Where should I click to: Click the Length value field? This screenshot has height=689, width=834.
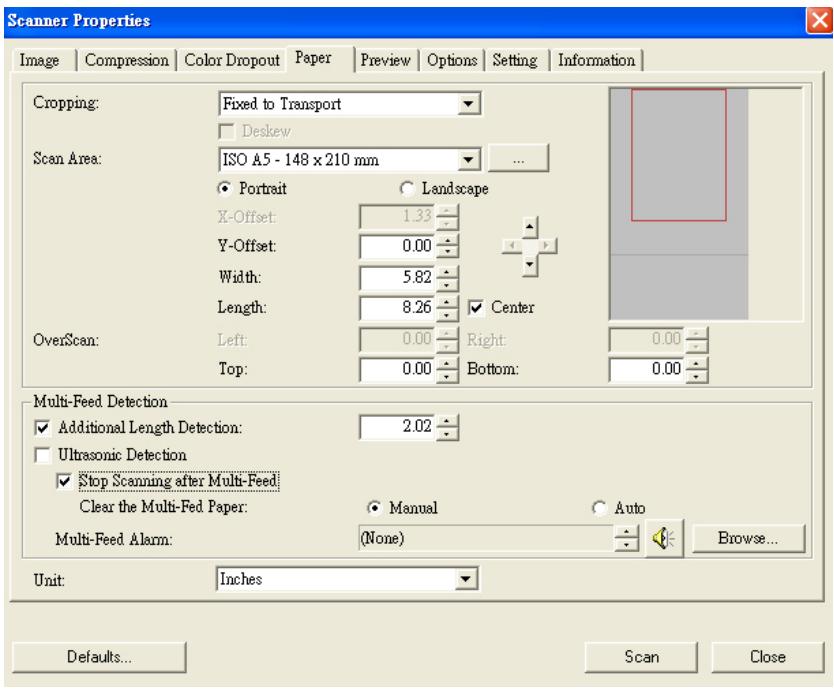397,308
